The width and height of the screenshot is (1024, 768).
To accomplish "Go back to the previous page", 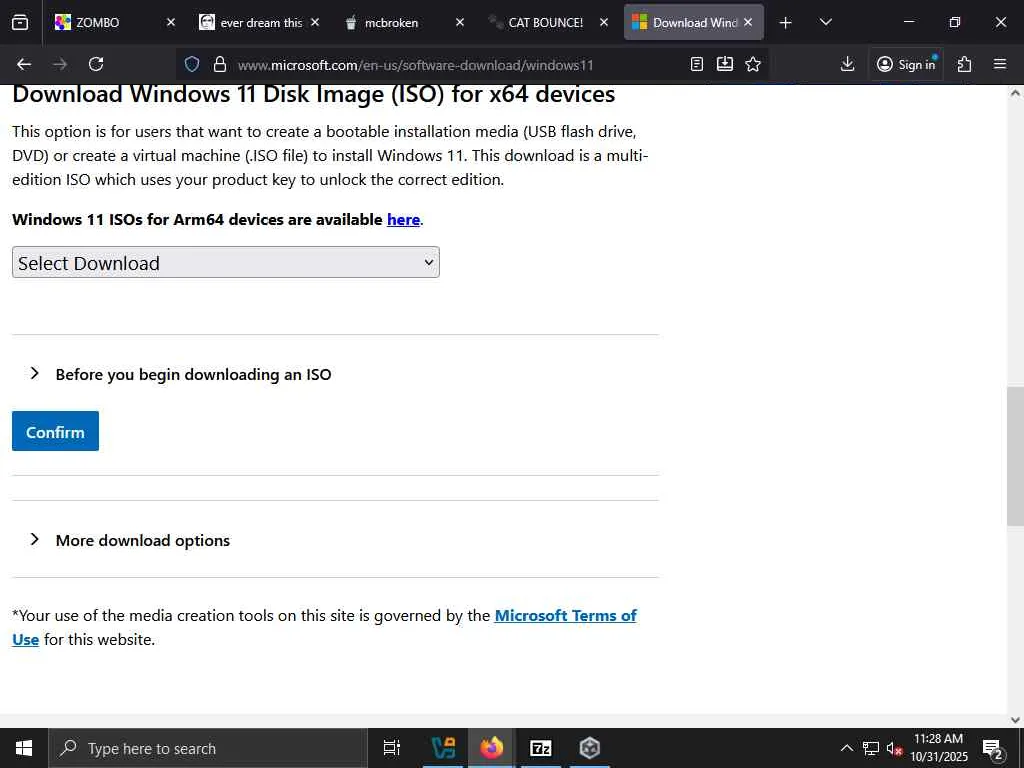I will coord(24,64).
